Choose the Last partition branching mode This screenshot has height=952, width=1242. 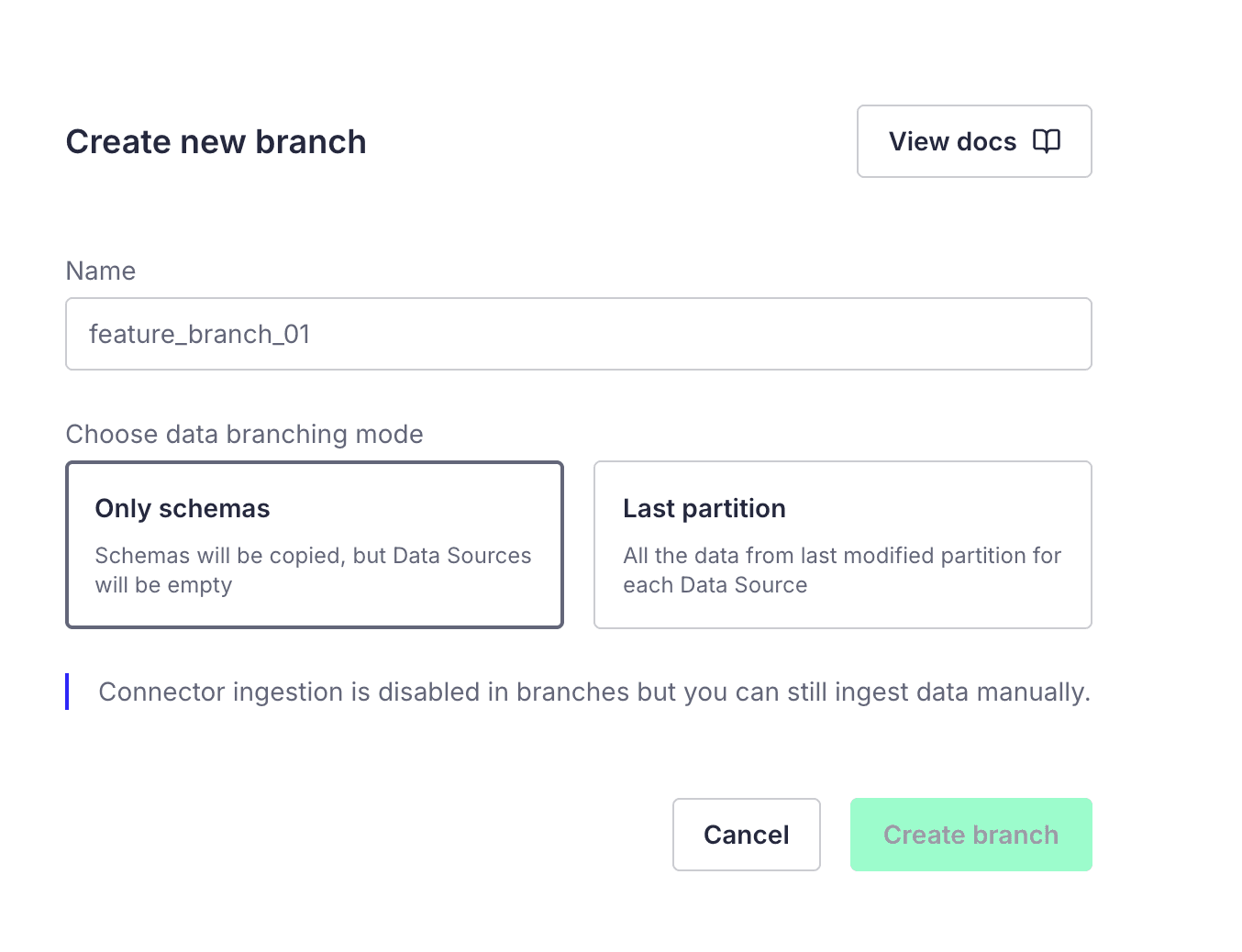click(x=842, y=545)
